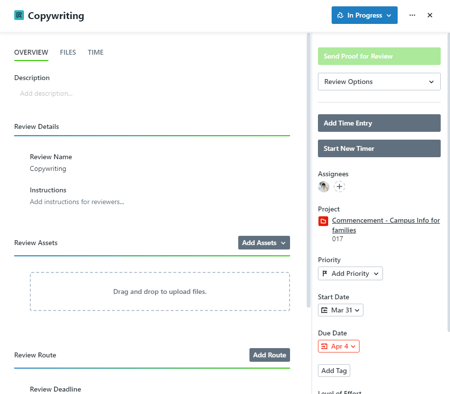Click the Review Name value Copywriting

[48, 169]
